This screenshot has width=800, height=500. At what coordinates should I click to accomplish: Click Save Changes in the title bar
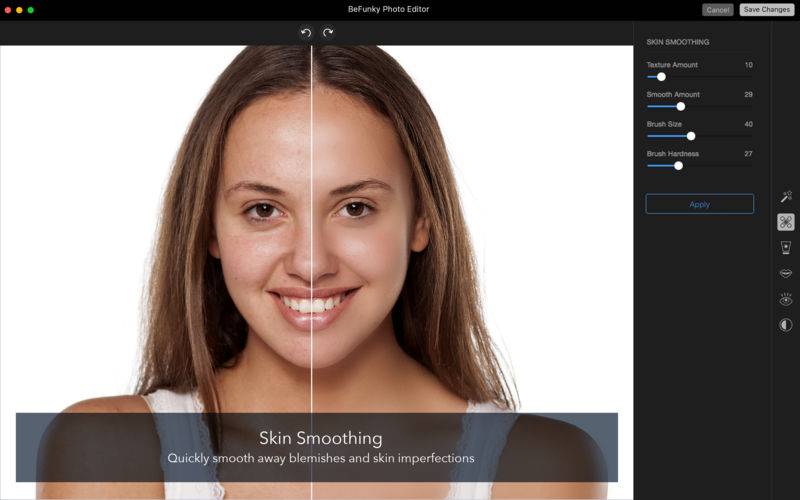766,10
